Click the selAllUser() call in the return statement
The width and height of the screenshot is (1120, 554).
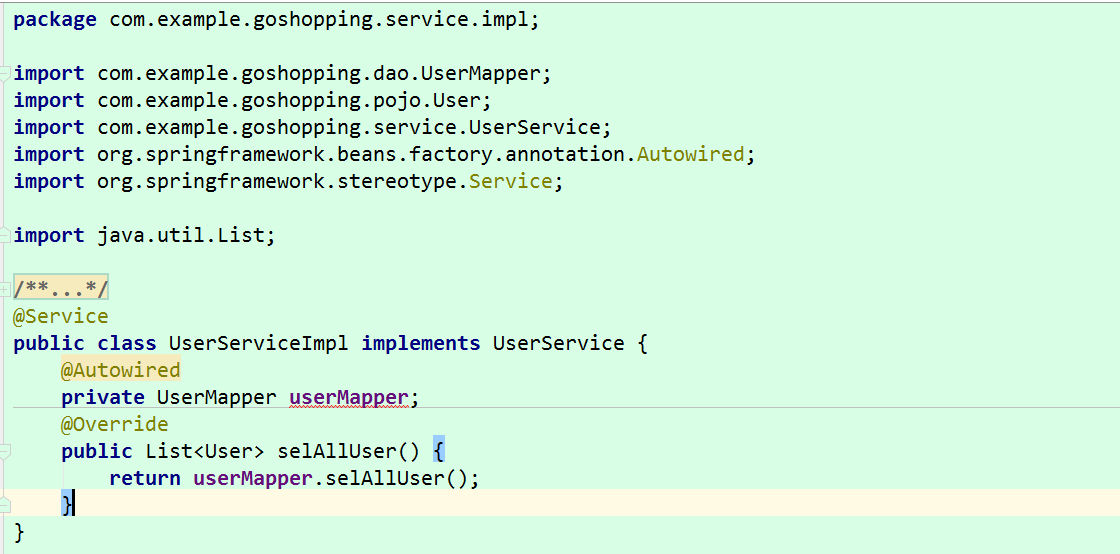tap(396, 478)
